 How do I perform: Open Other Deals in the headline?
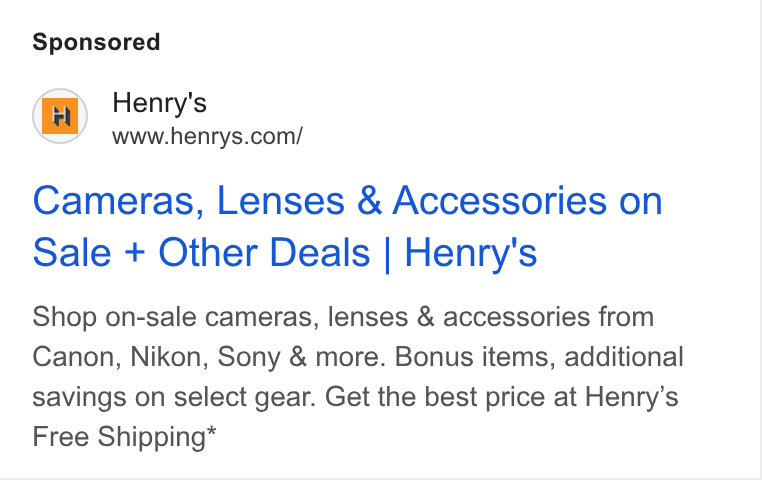coord(264,253)
